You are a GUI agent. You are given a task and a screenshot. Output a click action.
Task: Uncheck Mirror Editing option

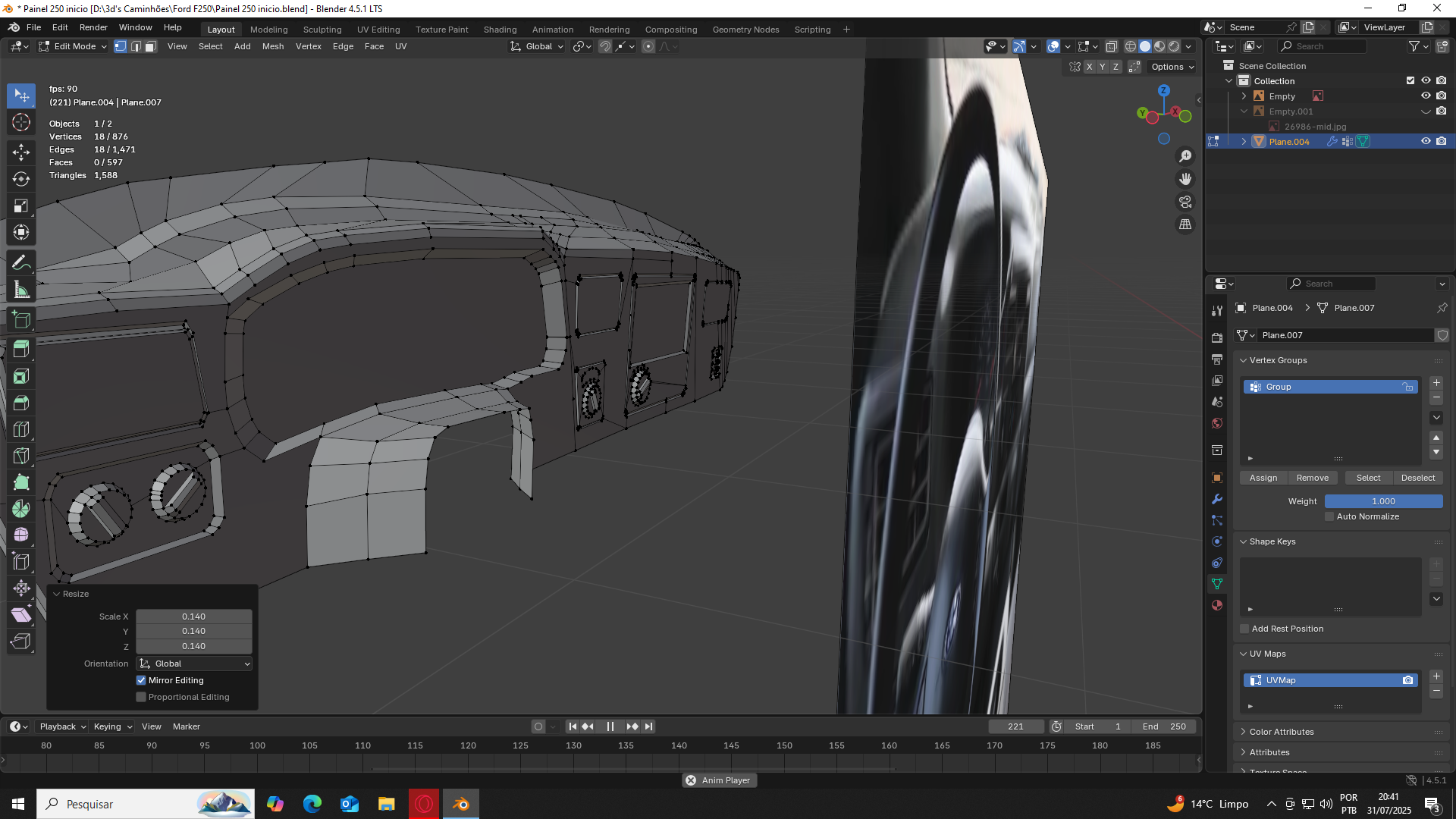(x=141, y=680)
